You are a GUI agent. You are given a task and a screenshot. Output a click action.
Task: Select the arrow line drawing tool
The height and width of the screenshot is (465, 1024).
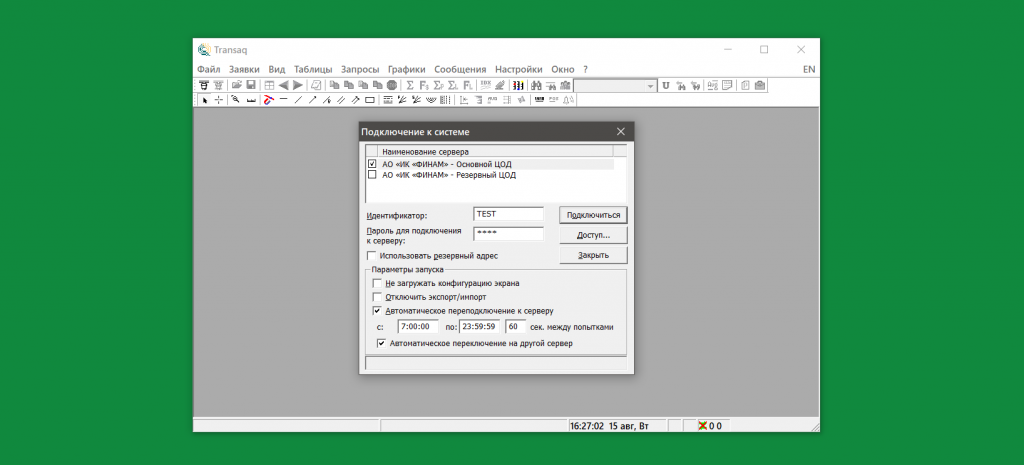[x=313, y=100]
